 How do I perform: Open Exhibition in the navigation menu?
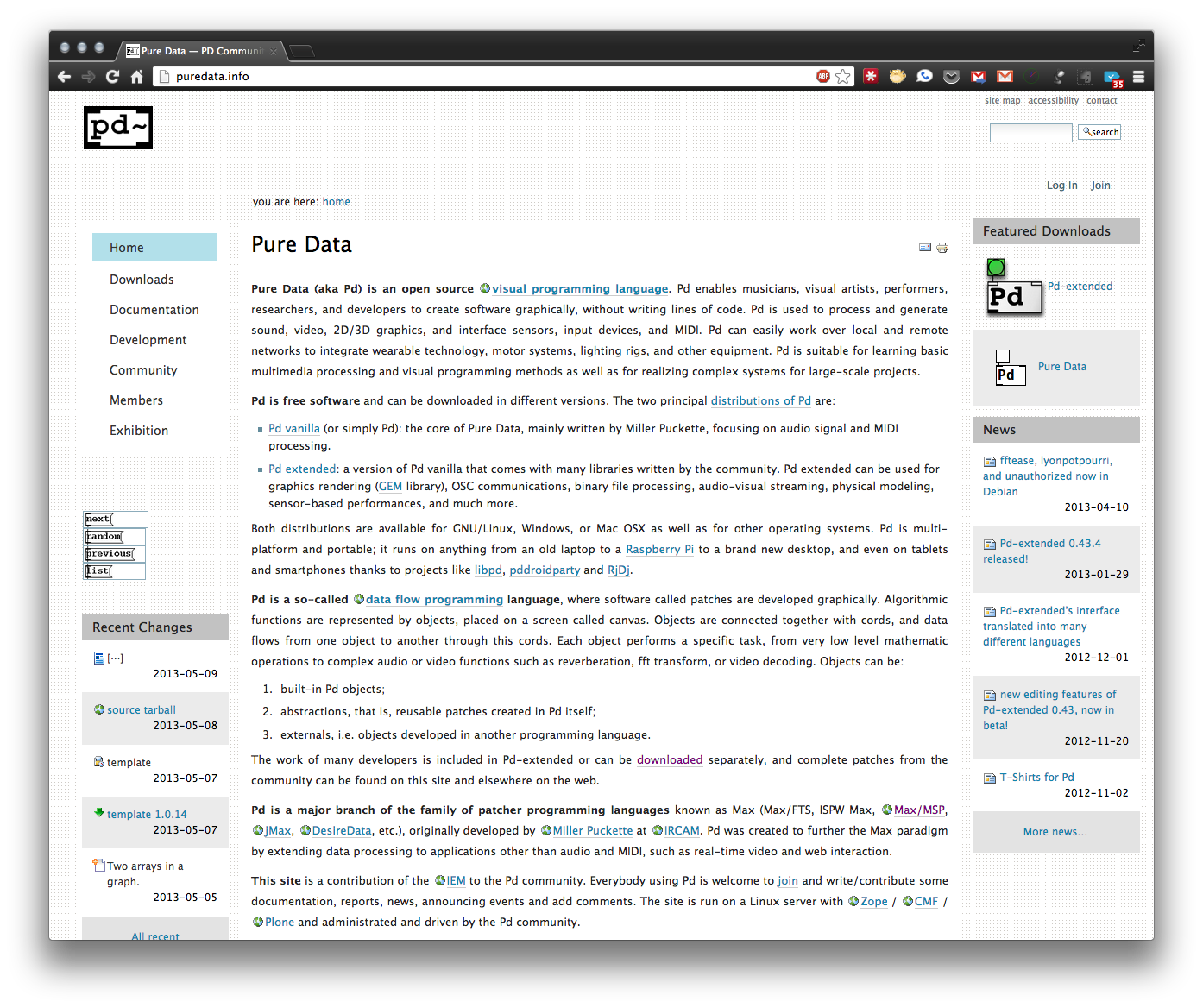pyautogui.click(x=139, y=430)
